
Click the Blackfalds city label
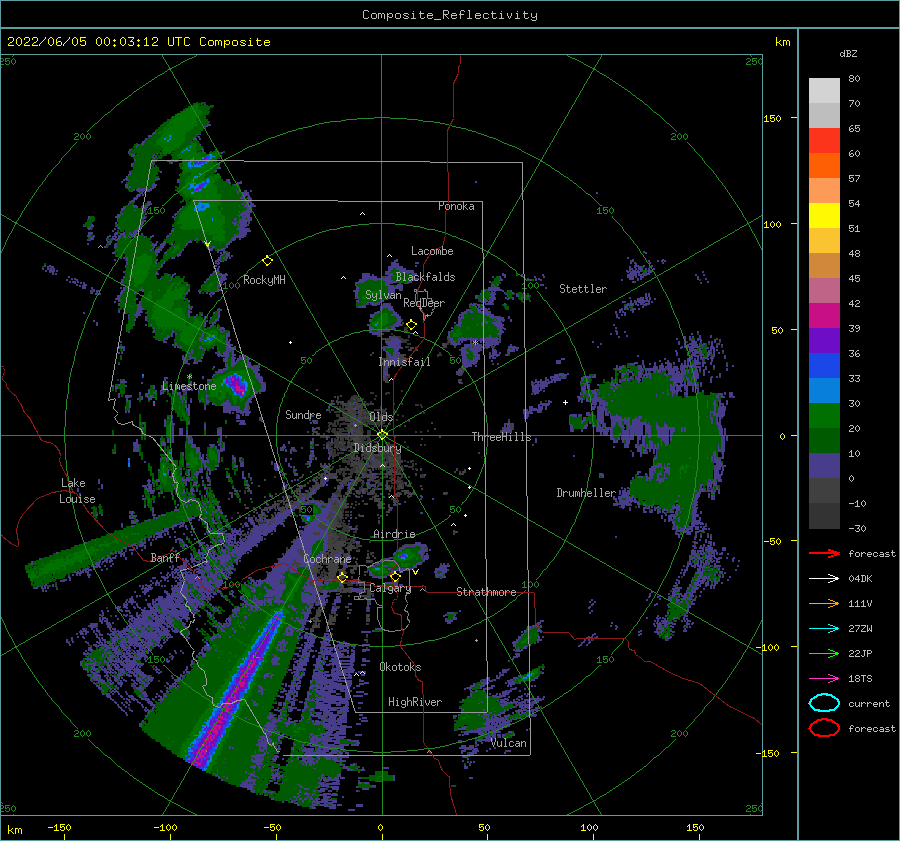(x=425, y=277)
